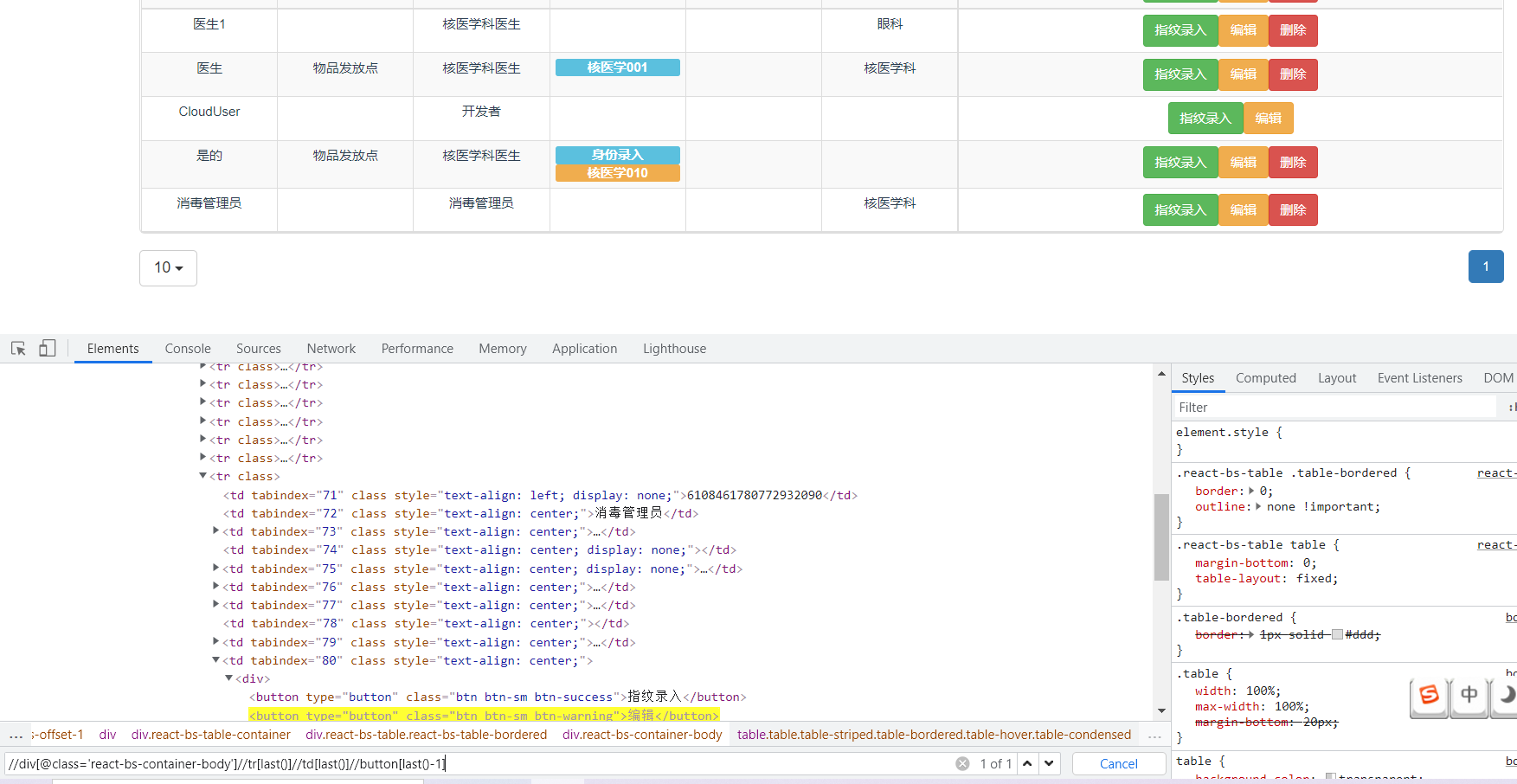
Task: Select the Styles sidebar tab
Action: [1198, 378]
